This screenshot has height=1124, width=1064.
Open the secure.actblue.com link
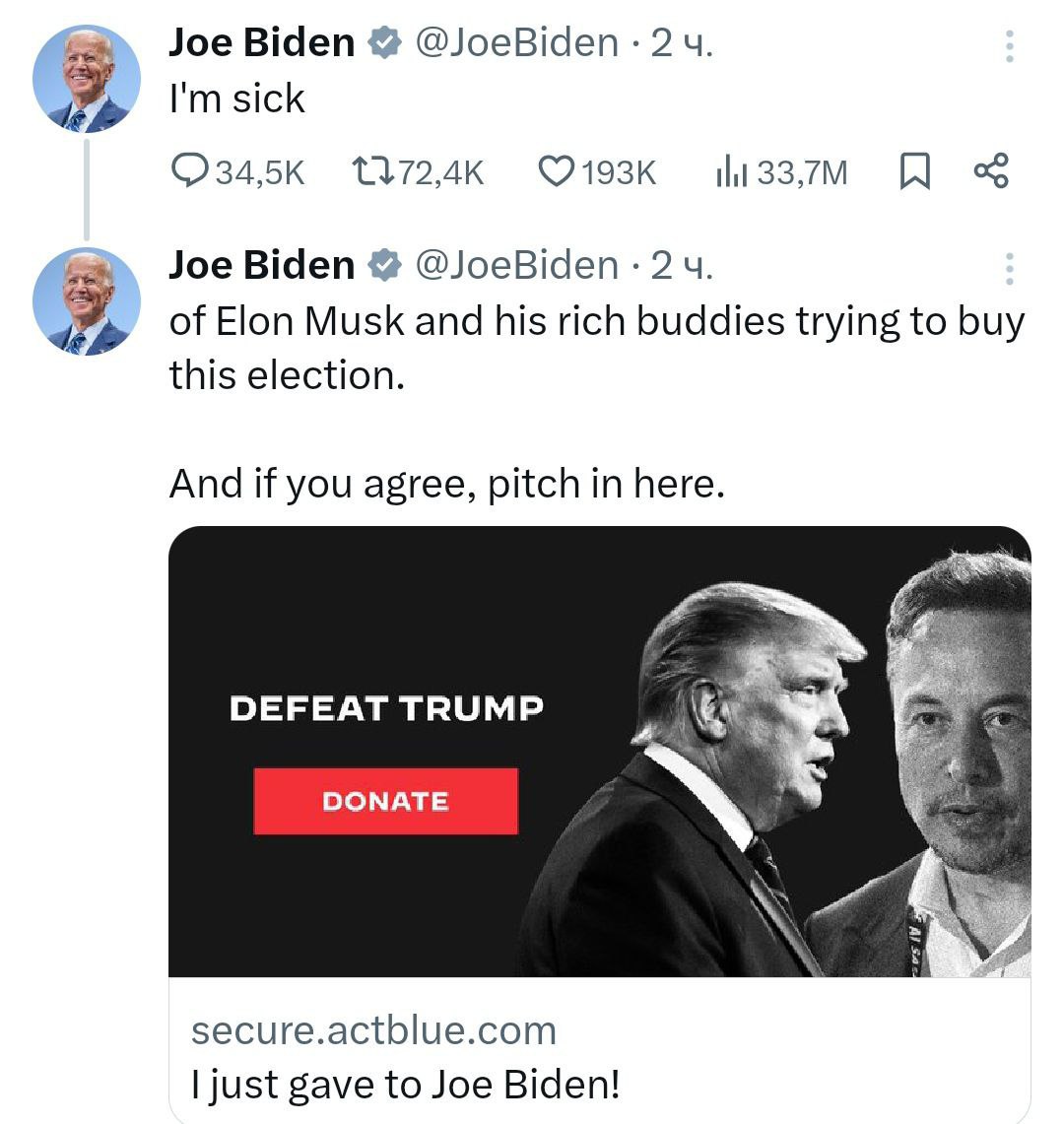(373, 1030)
